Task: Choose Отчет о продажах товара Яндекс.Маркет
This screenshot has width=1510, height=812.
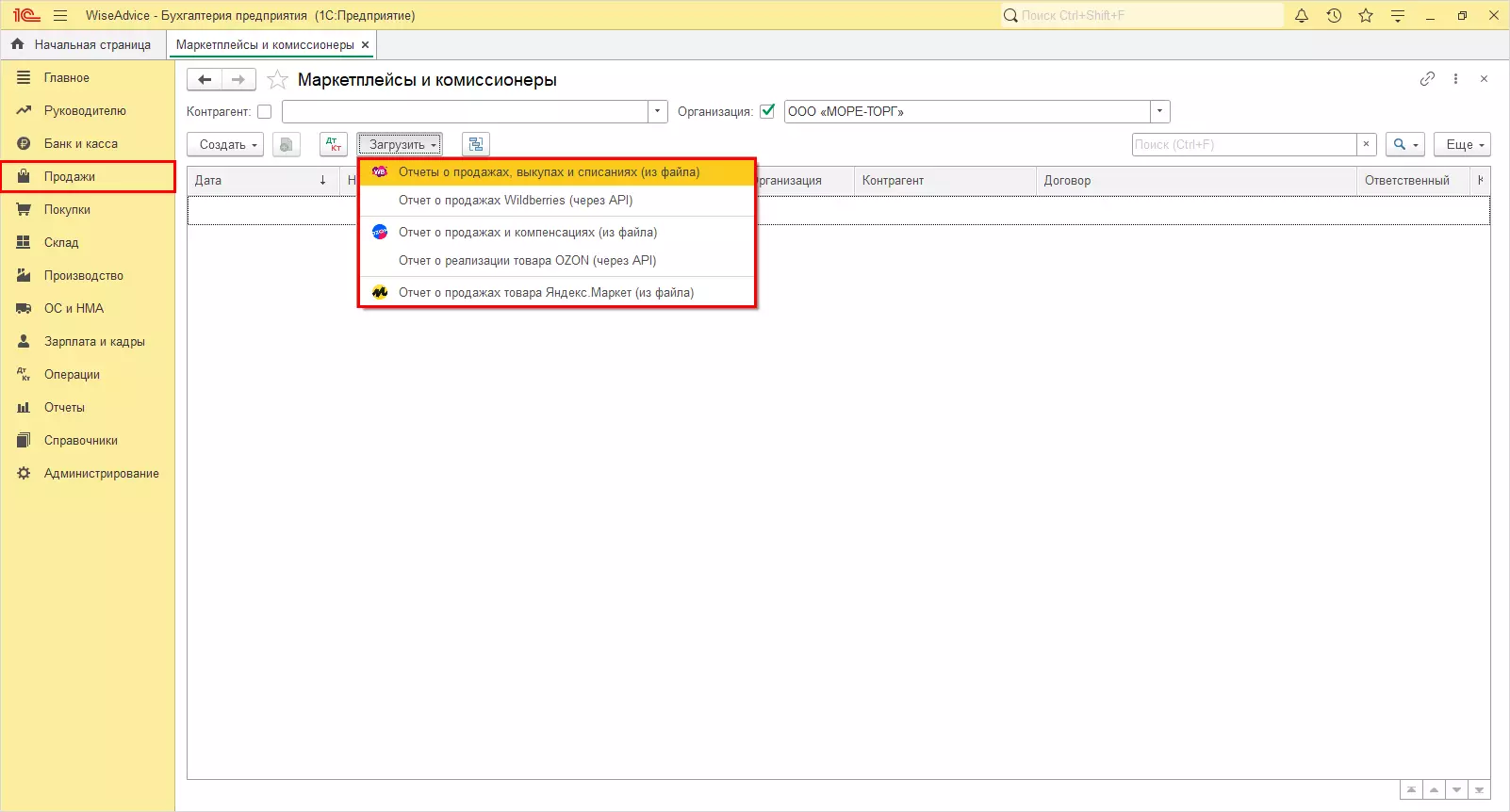Action: point(557,292)
